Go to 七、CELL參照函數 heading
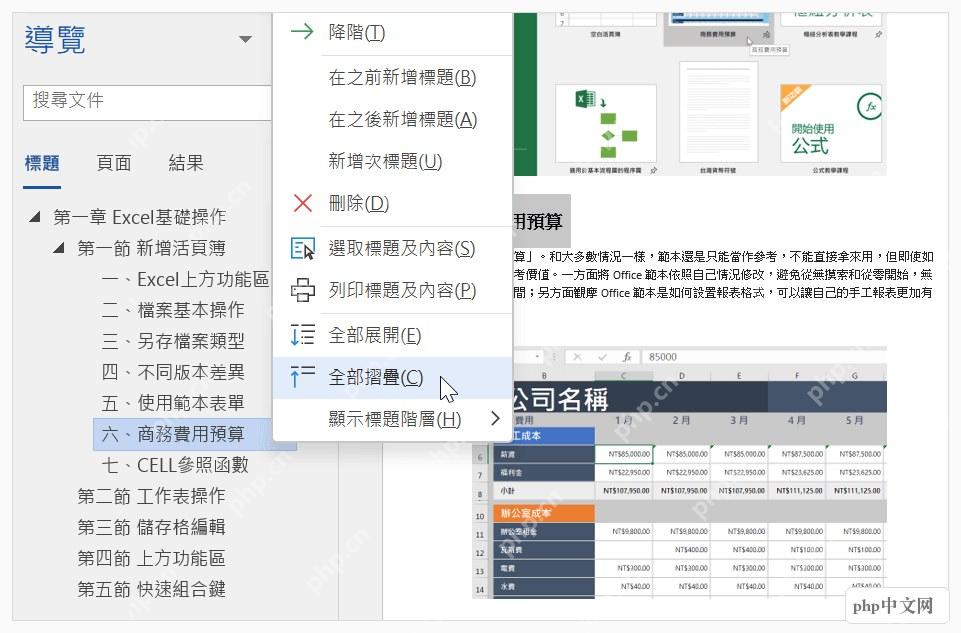Screen dimensions: 961x633 (x=175, y=465)
